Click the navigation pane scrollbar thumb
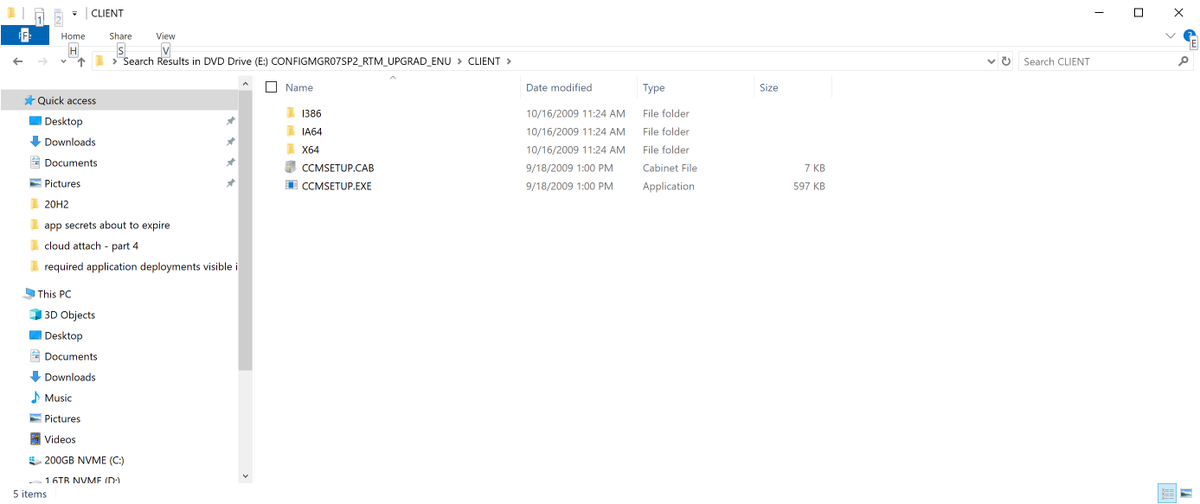Viewport: 1200px width, 504px height. pos(245,232)
